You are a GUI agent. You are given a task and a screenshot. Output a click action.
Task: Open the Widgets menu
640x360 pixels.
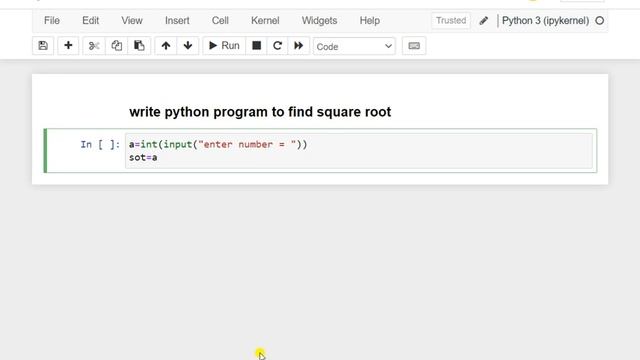click(319, 20)
